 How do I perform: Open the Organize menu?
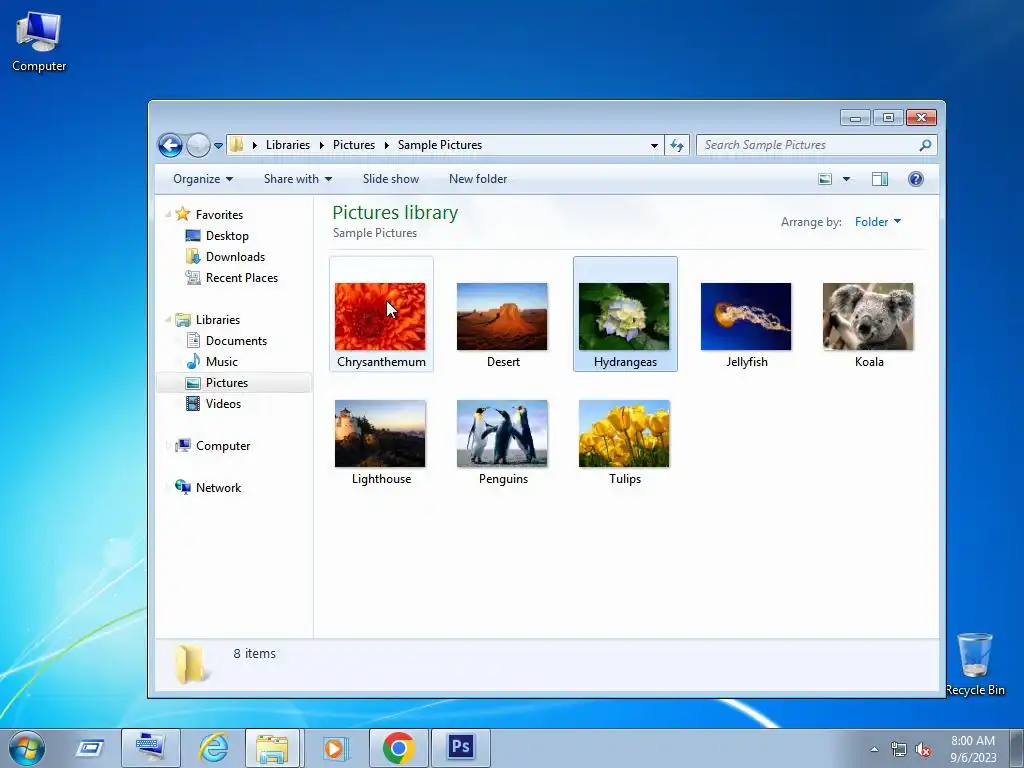click(x=202, y=179)
